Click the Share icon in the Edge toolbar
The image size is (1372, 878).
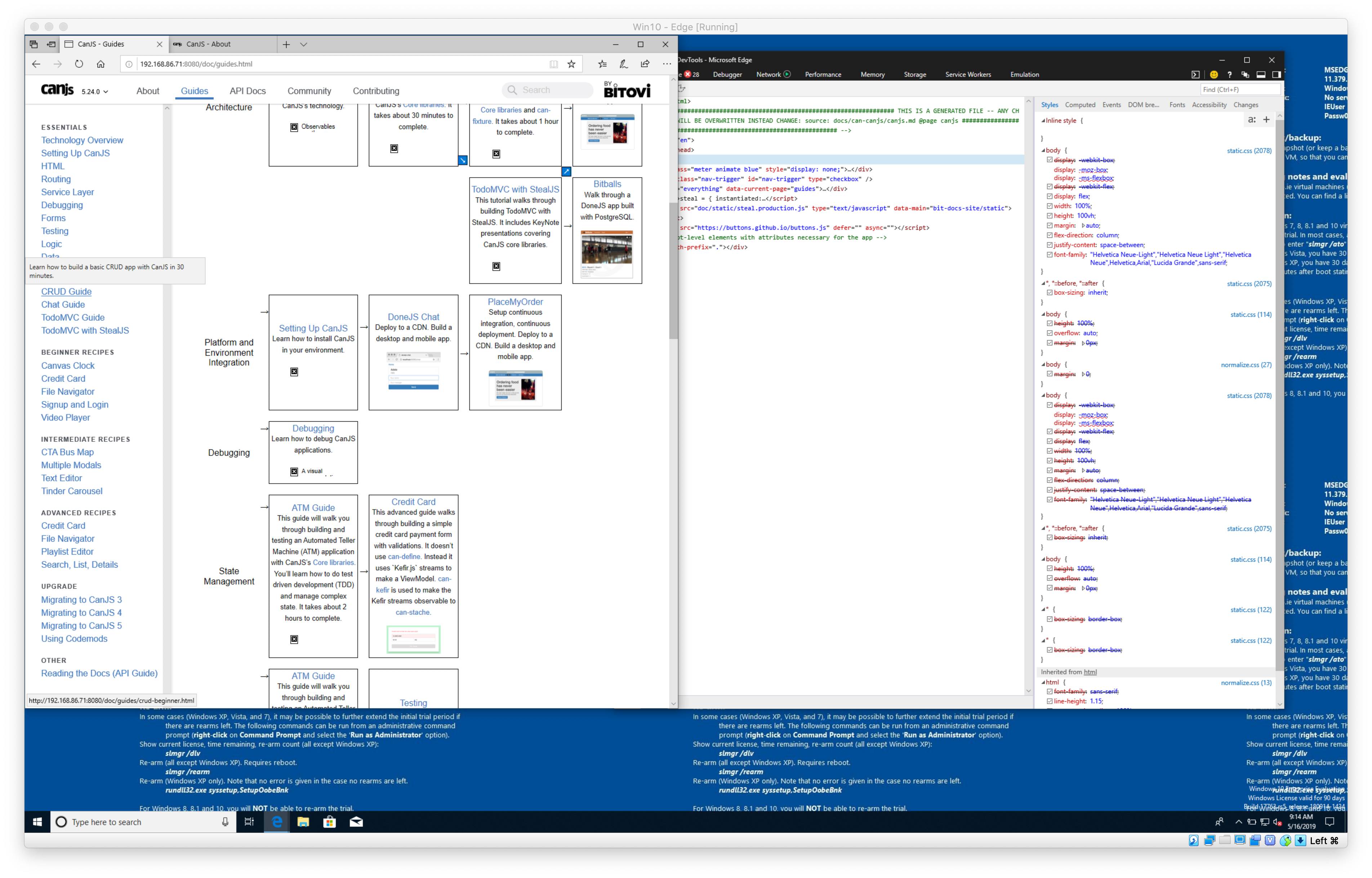click(646, 64)
